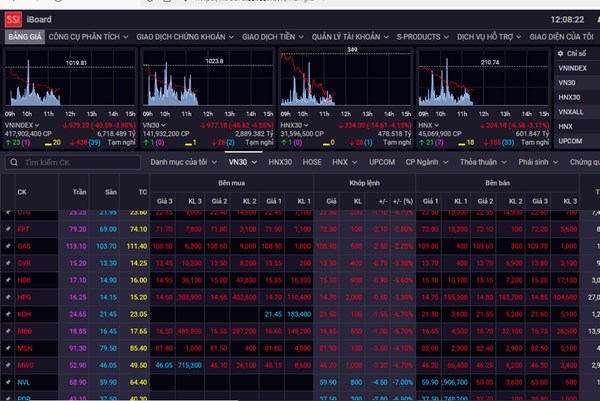The image size is (600, 401).
Task: Expand the QUẢN LÝ TÀI KHOẢN menu
Action: pyautogui.click(x=350, y=37)
